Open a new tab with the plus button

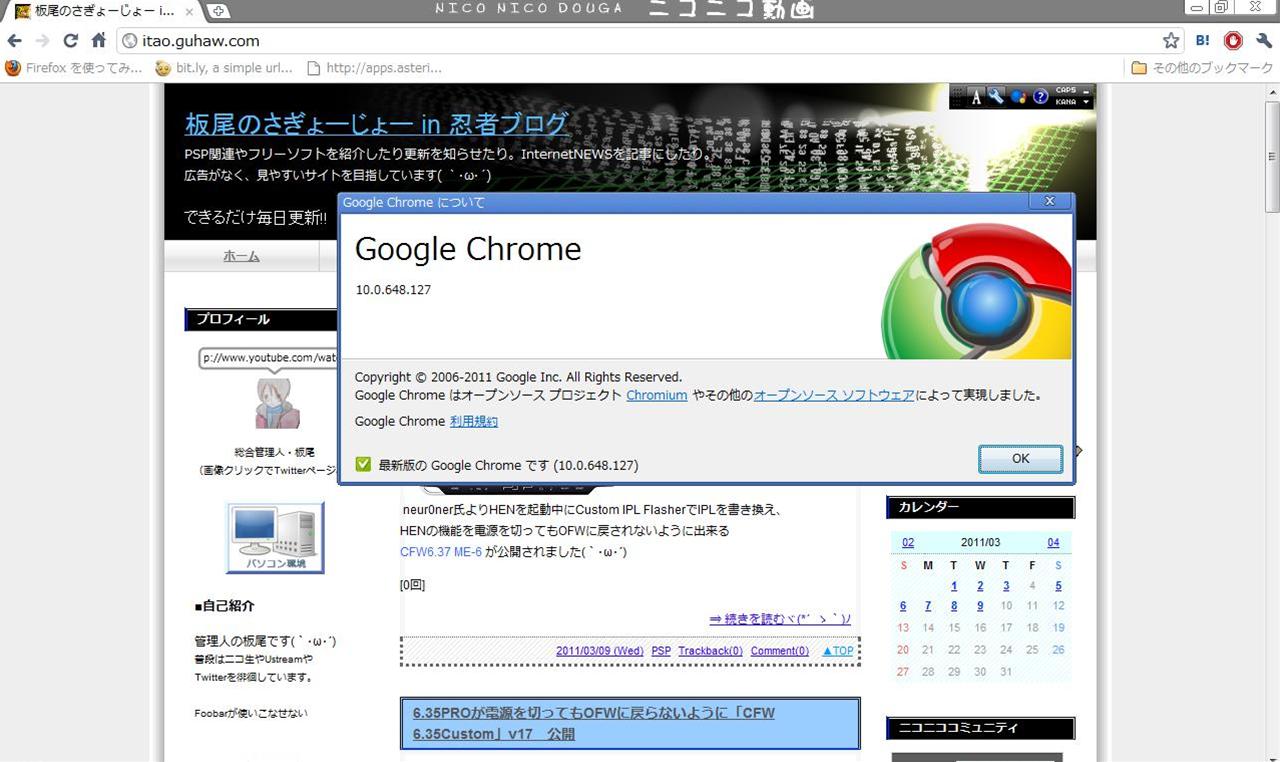click(x=217, y=11)
